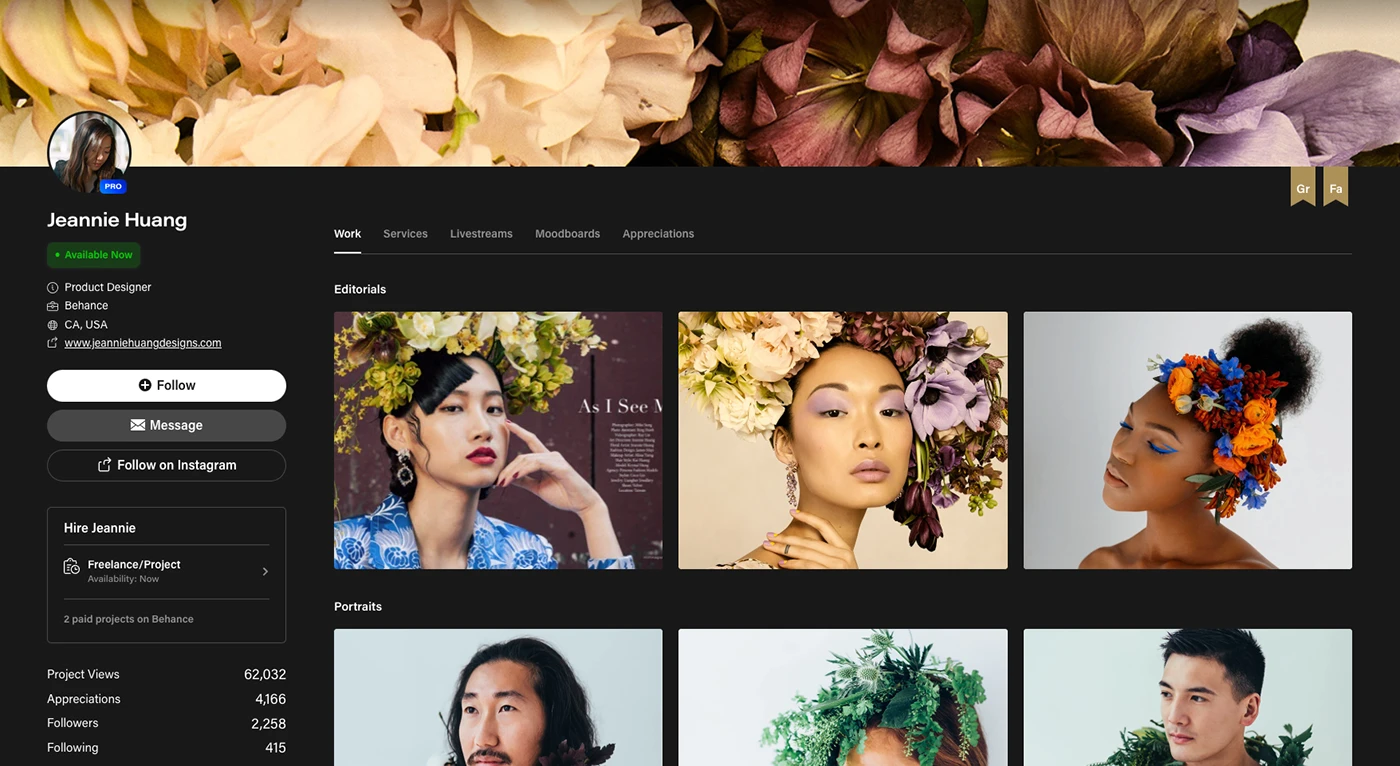
Task: Open Jeannie Huang's profile avatar photo
Action: coord(89,152)
